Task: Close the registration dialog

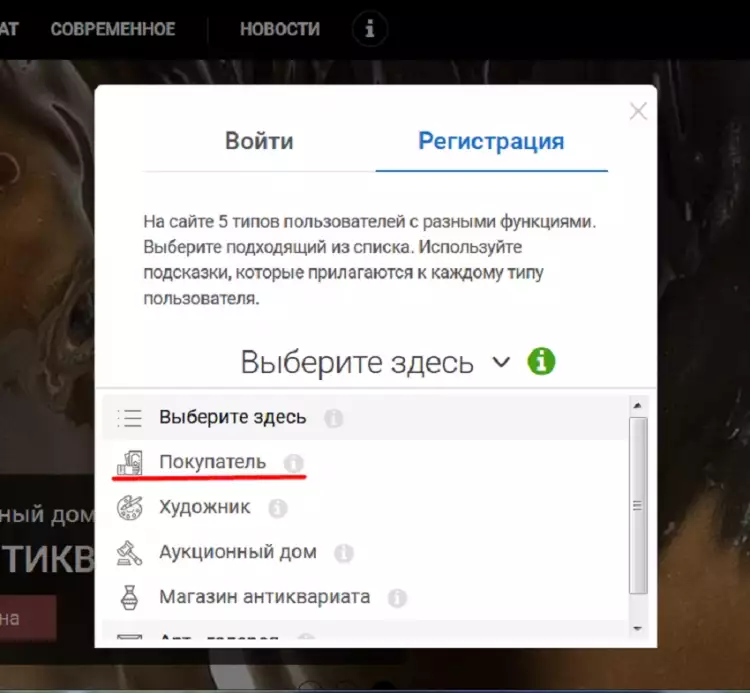Action: pyautogui.click(x=638, y=111)
